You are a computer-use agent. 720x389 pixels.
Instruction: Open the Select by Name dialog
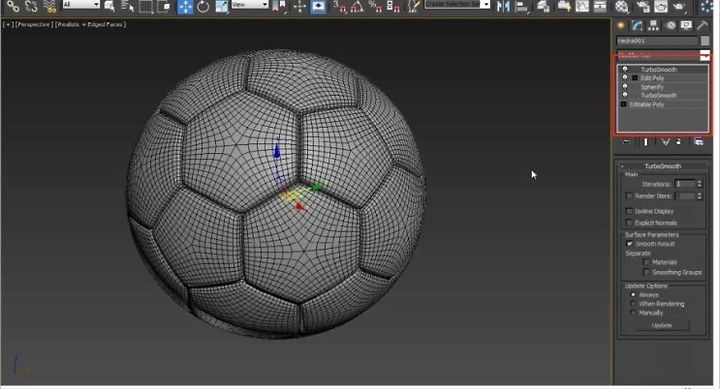127,6
